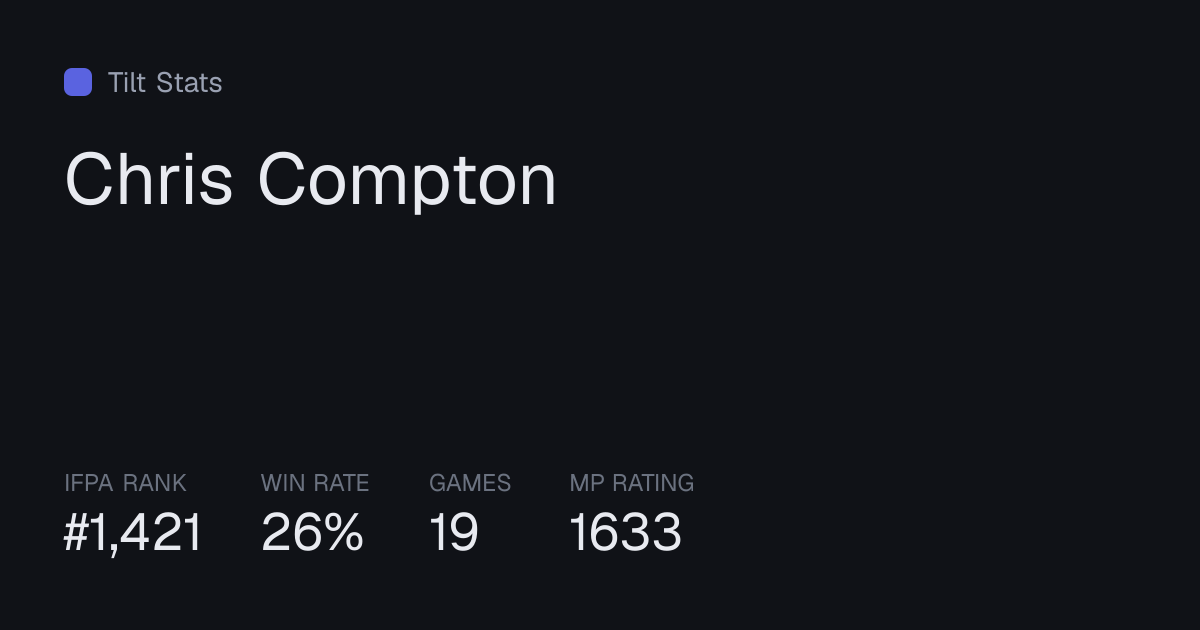
Task: Select the 19 games played value
Action: click(x=454, y=532)
